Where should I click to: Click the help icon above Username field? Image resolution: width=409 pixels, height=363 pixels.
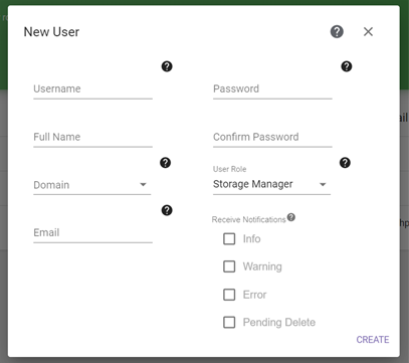[167, 66]
